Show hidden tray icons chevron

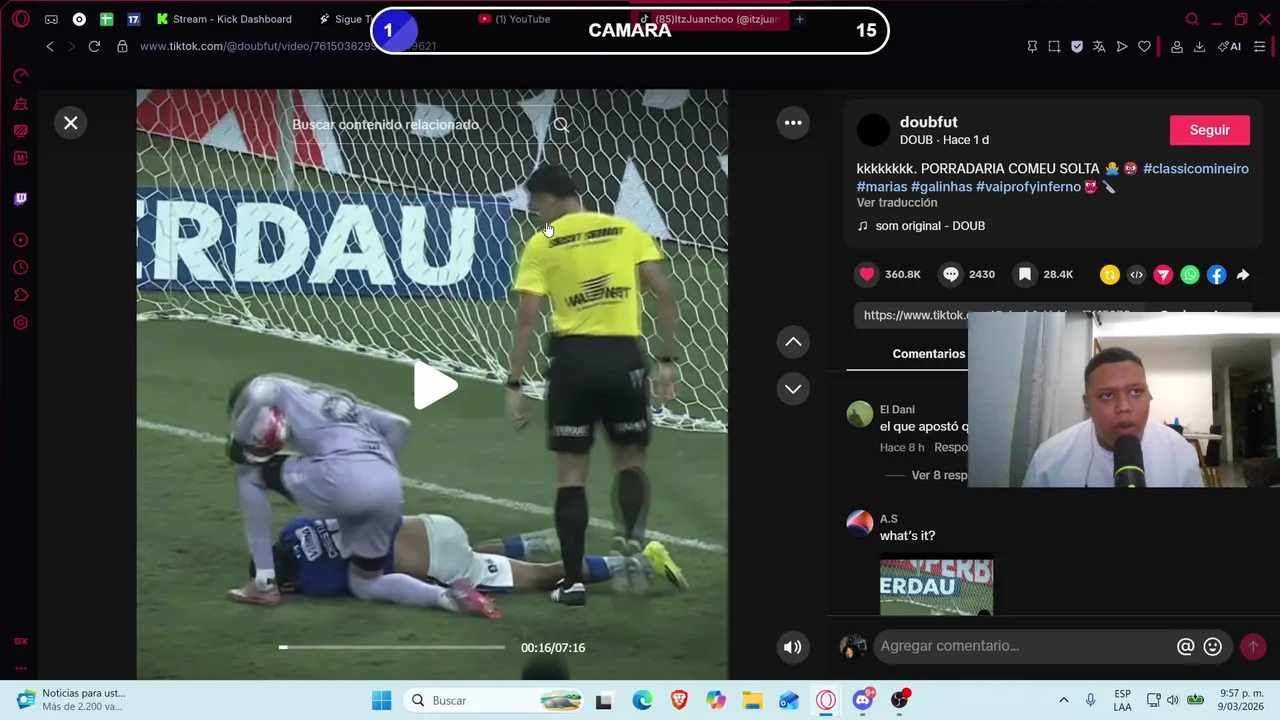pyautogui.click(x=1063, y=700)
